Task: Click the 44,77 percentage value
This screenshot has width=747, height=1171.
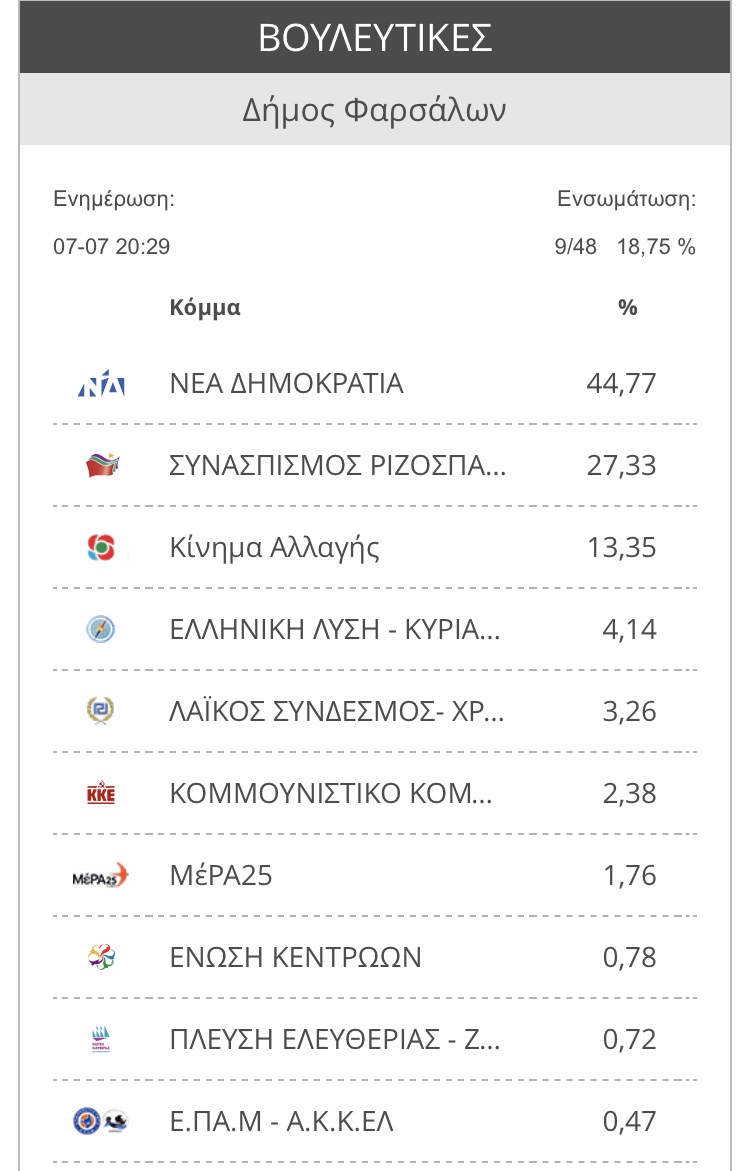Action: [622, 384]
